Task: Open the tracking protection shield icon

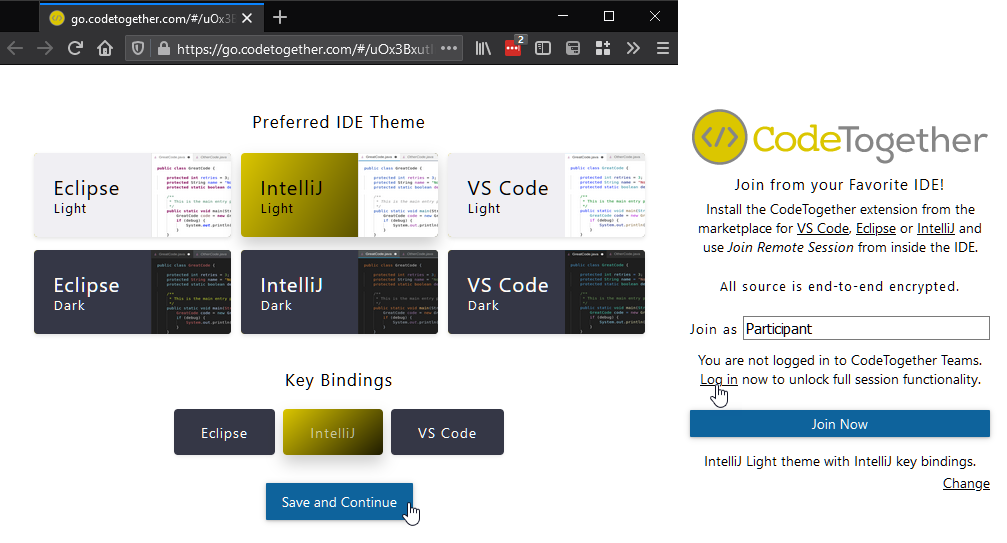Action: pos(138,48)
